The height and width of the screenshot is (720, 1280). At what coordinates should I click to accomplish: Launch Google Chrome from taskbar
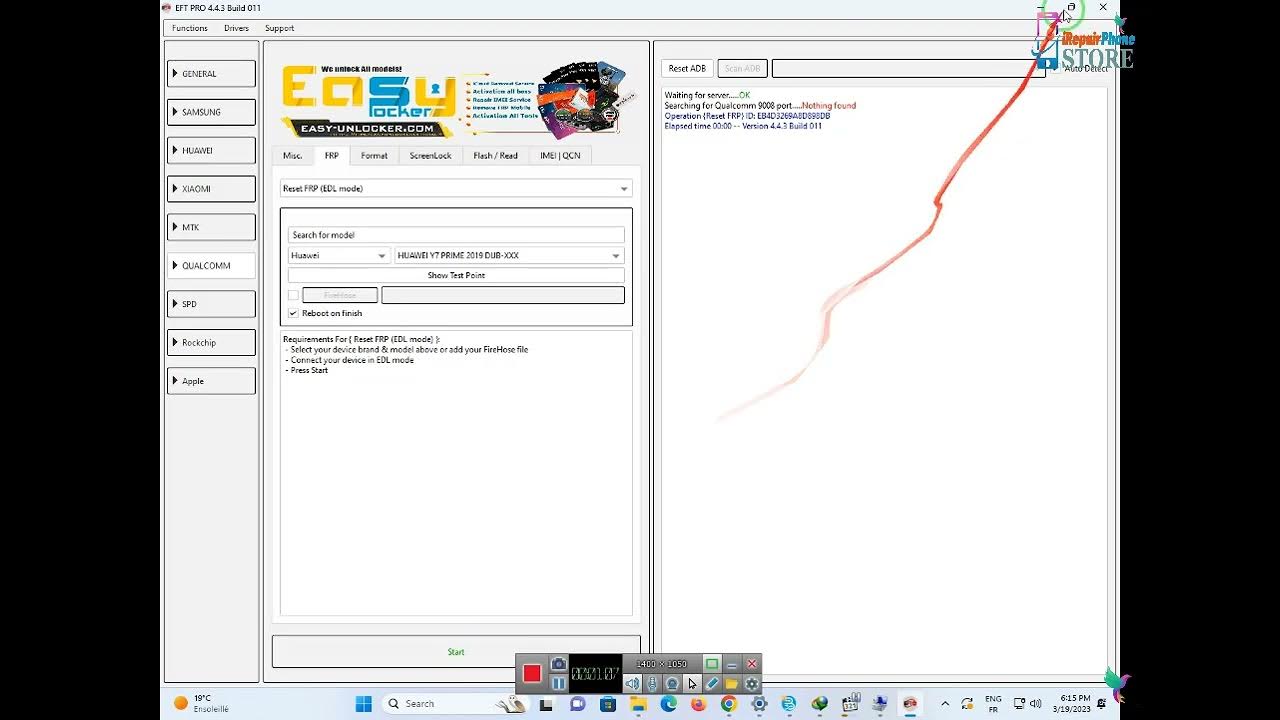(728, 704)
